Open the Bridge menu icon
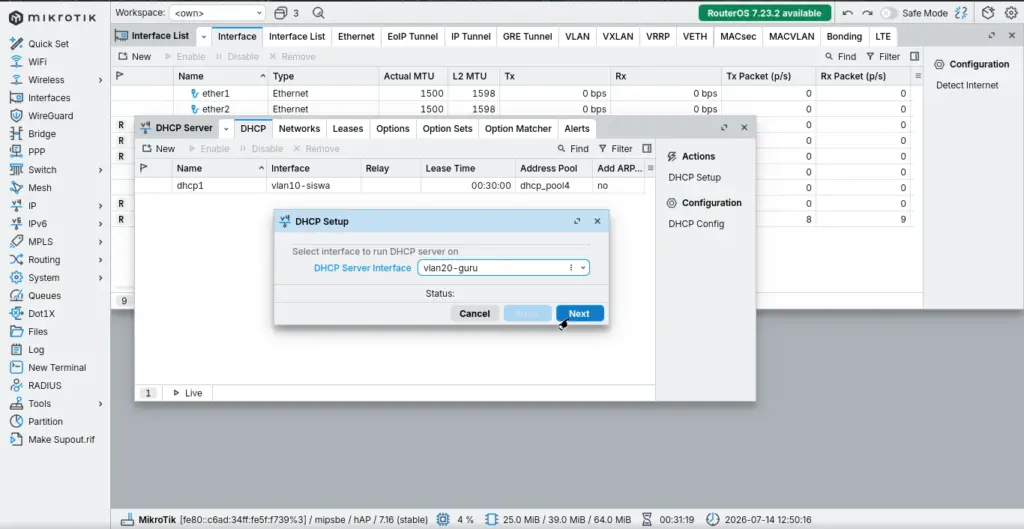 [x=16, y=133]
